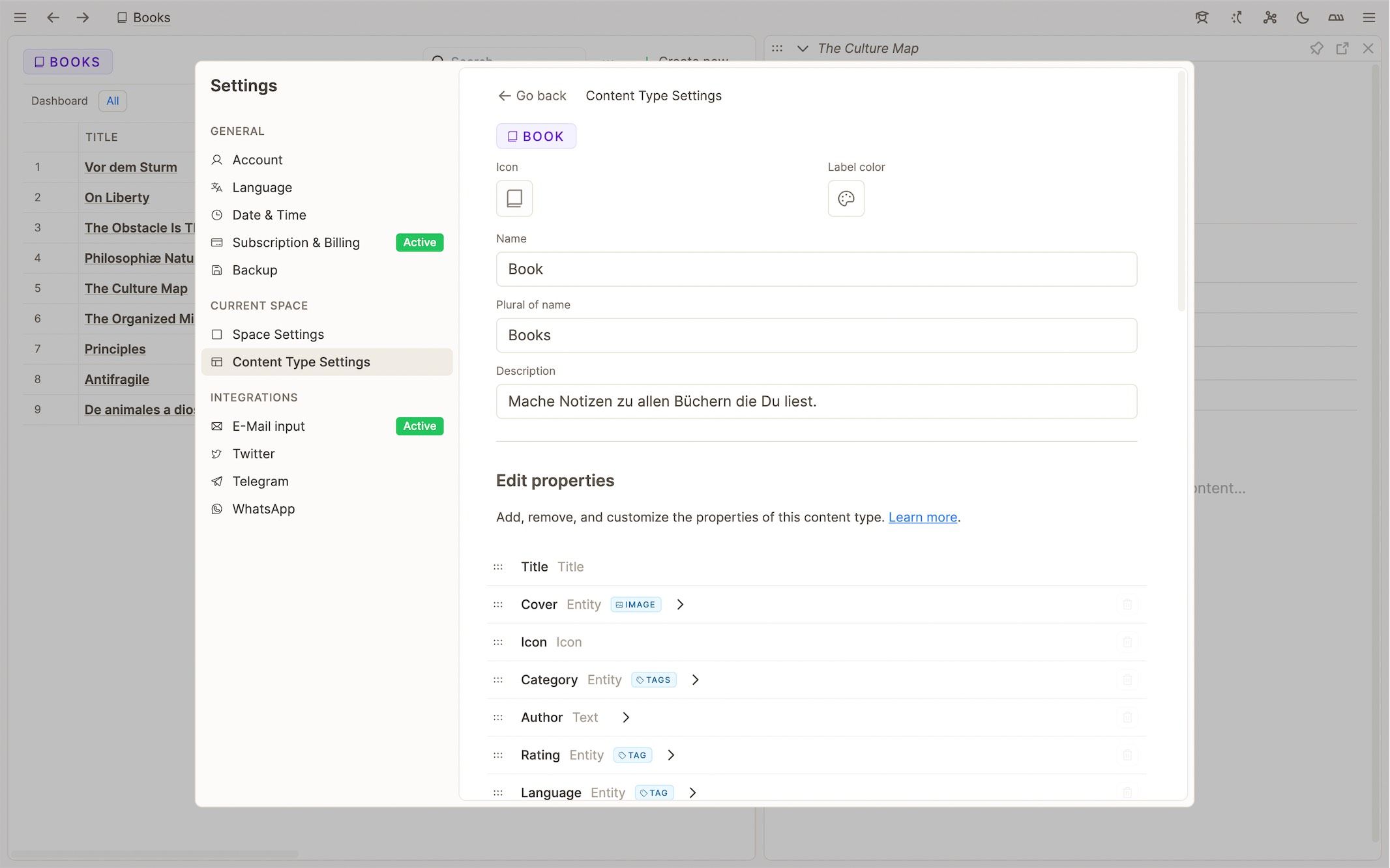Open the Label color palette picker
Screen dimensions: 1390x868
pyautogui.click(x=845, y=198)
